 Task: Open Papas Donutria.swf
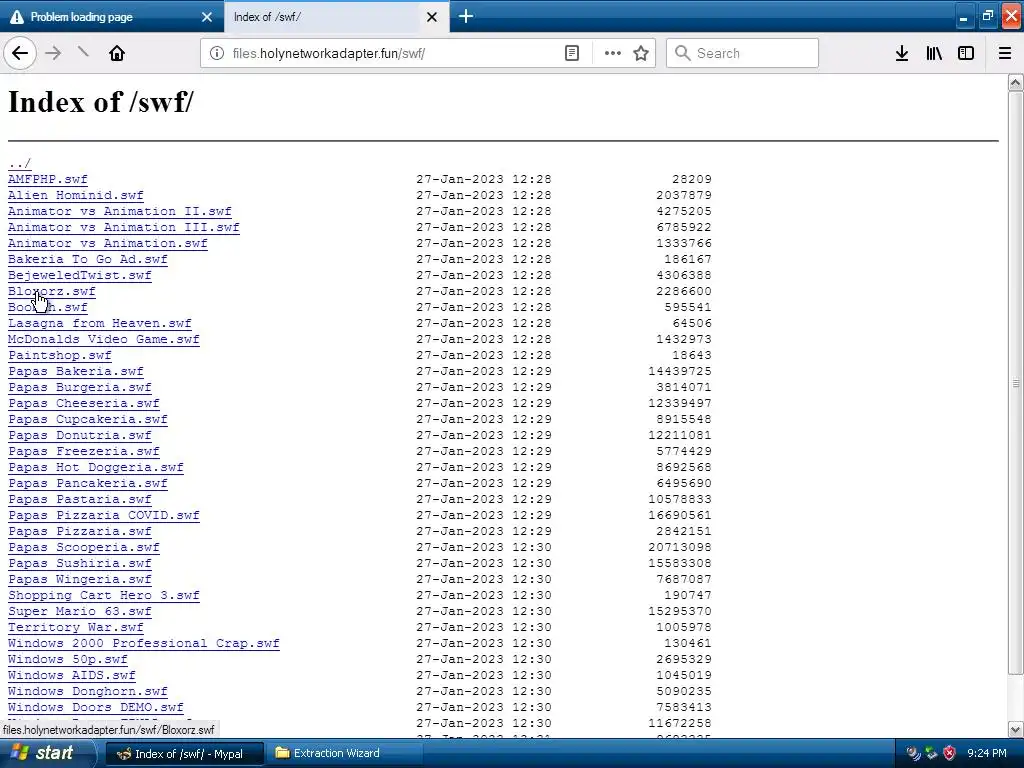point(80,435)
